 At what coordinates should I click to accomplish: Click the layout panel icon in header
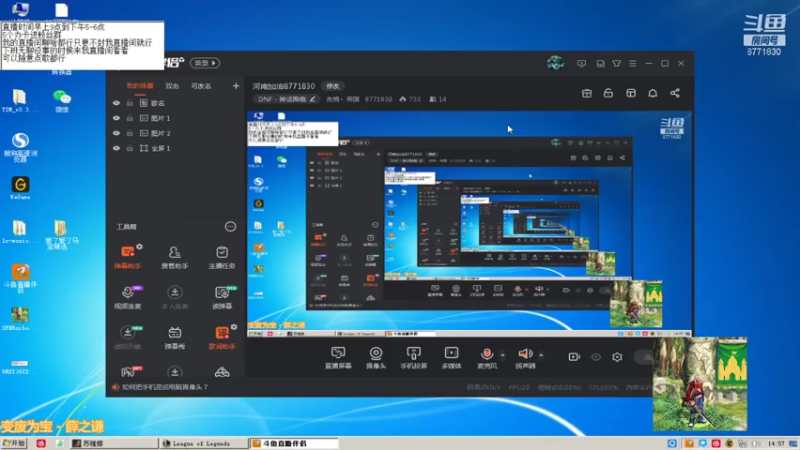click(631, 93)
